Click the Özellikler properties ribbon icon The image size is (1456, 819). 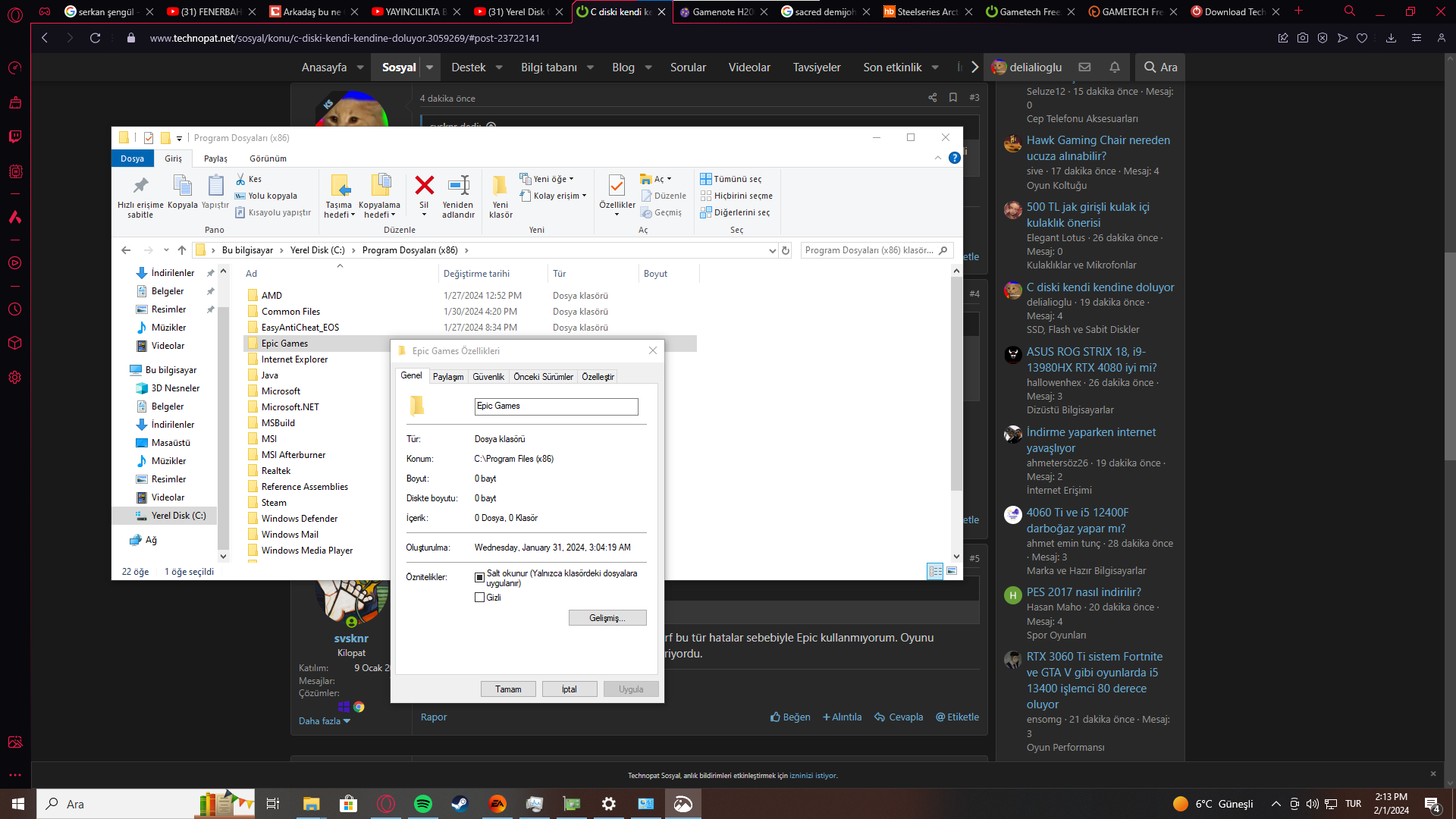pos(617,186)
